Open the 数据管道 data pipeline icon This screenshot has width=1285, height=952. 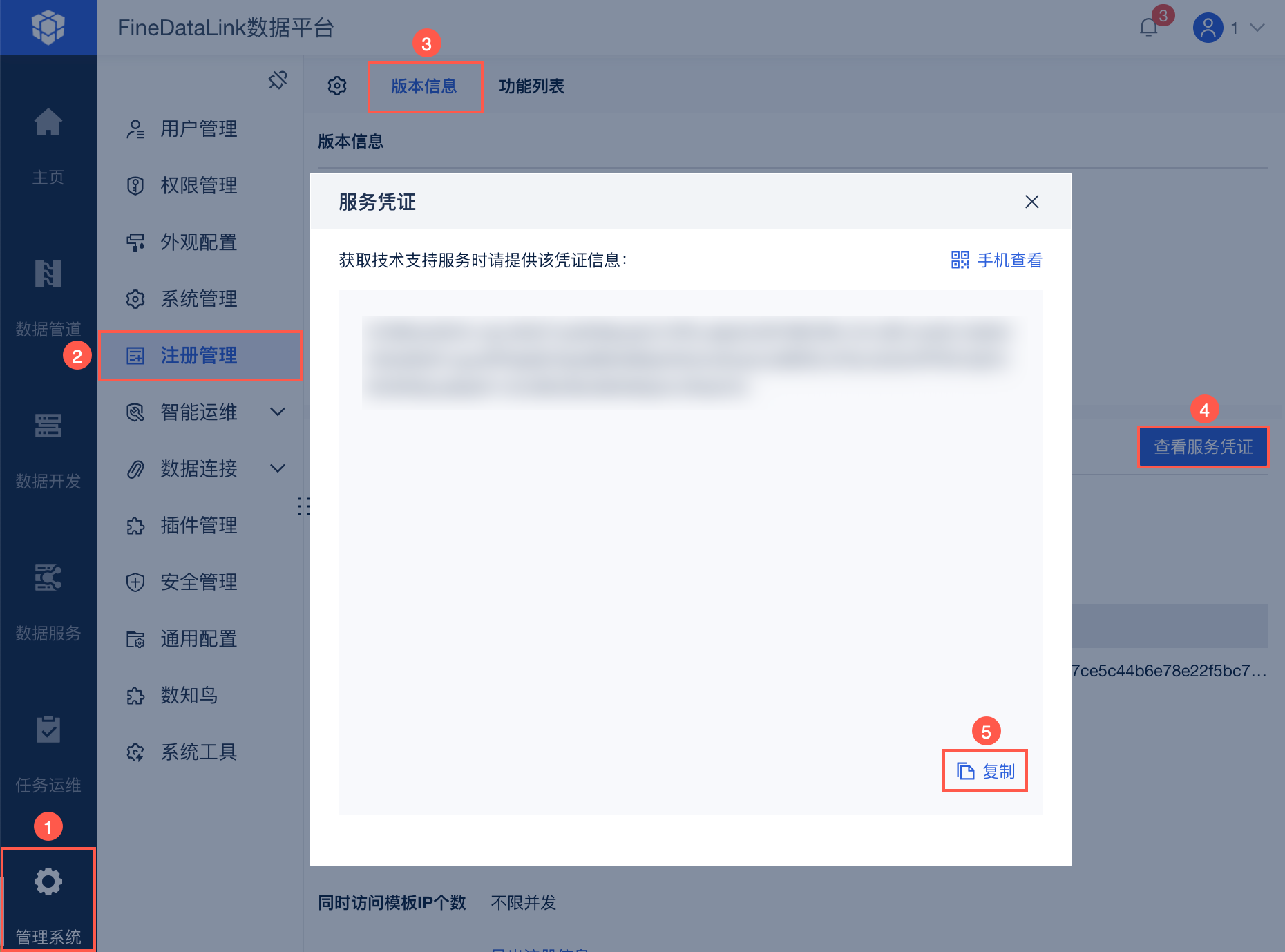click(x=48, y=274)
